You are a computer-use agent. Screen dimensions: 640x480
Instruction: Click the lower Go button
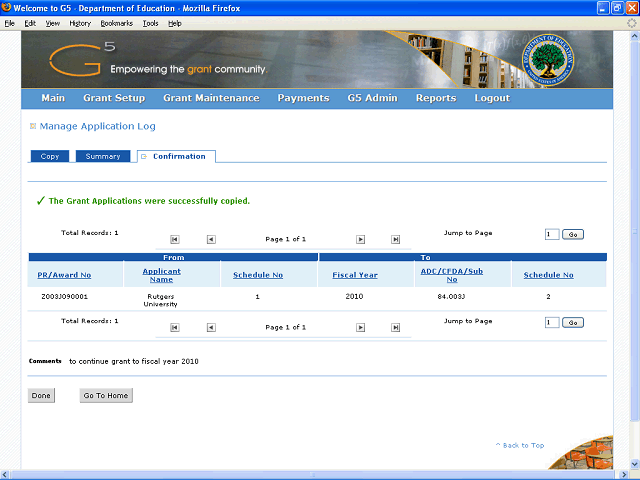click(x=573, y=322)
